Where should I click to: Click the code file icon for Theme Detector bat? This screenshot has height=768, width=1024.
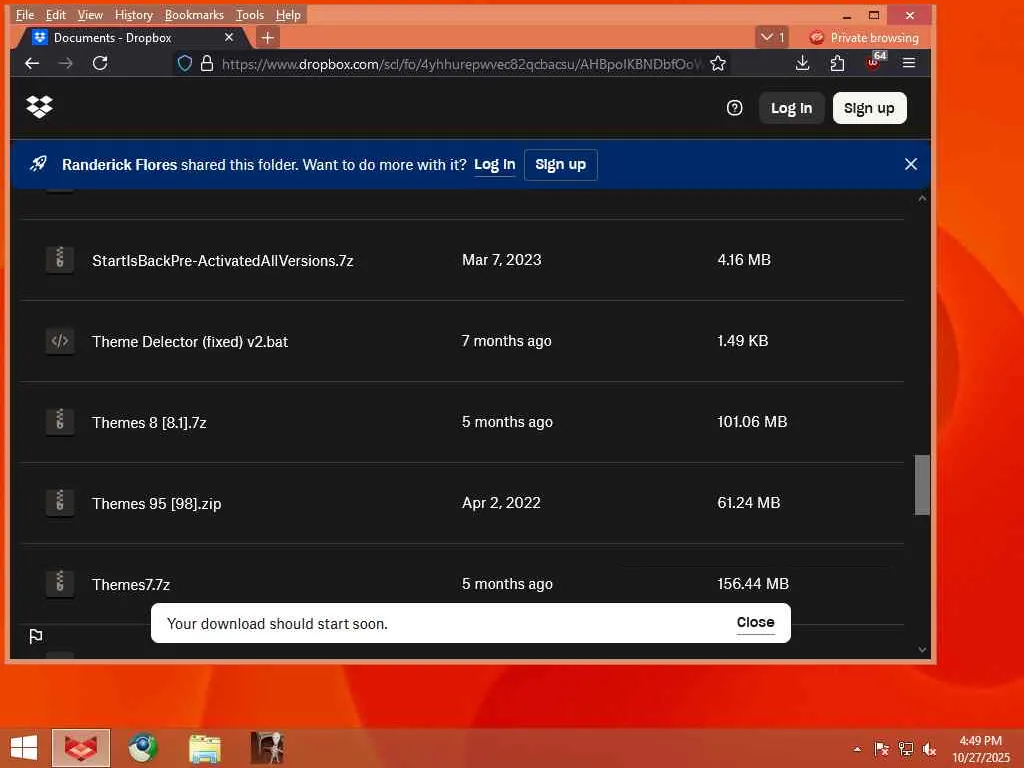tap(59, 340)
